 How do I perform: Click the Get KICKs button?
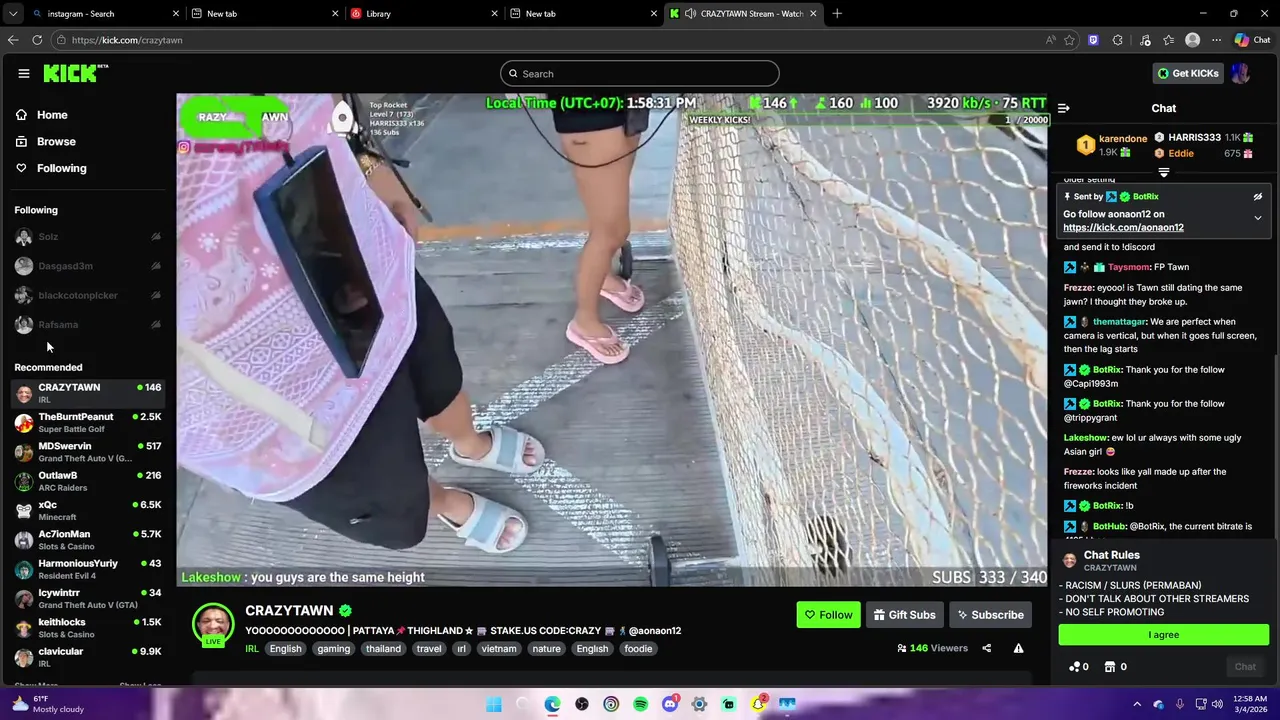[x=1188, y=74]
